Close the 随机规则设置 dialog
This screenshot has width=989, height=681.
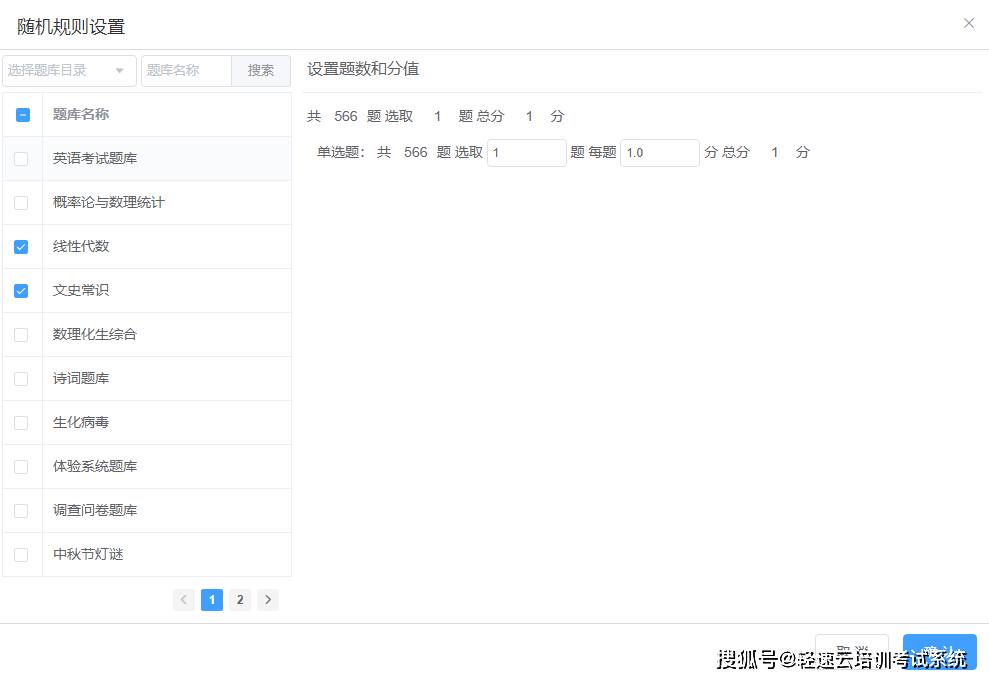tap(968, 23)
